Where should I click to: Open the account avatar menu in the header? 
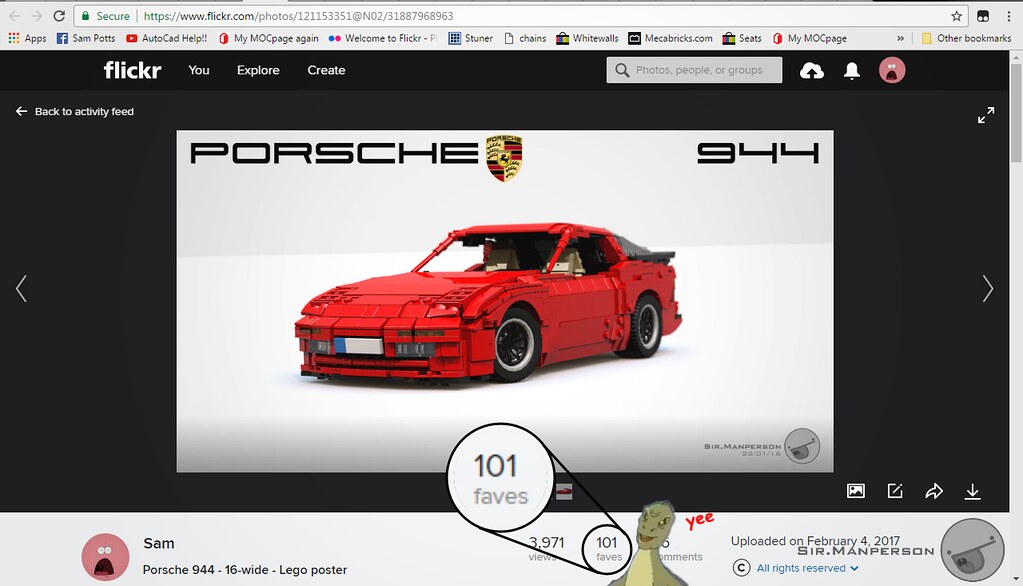point(892,70)
